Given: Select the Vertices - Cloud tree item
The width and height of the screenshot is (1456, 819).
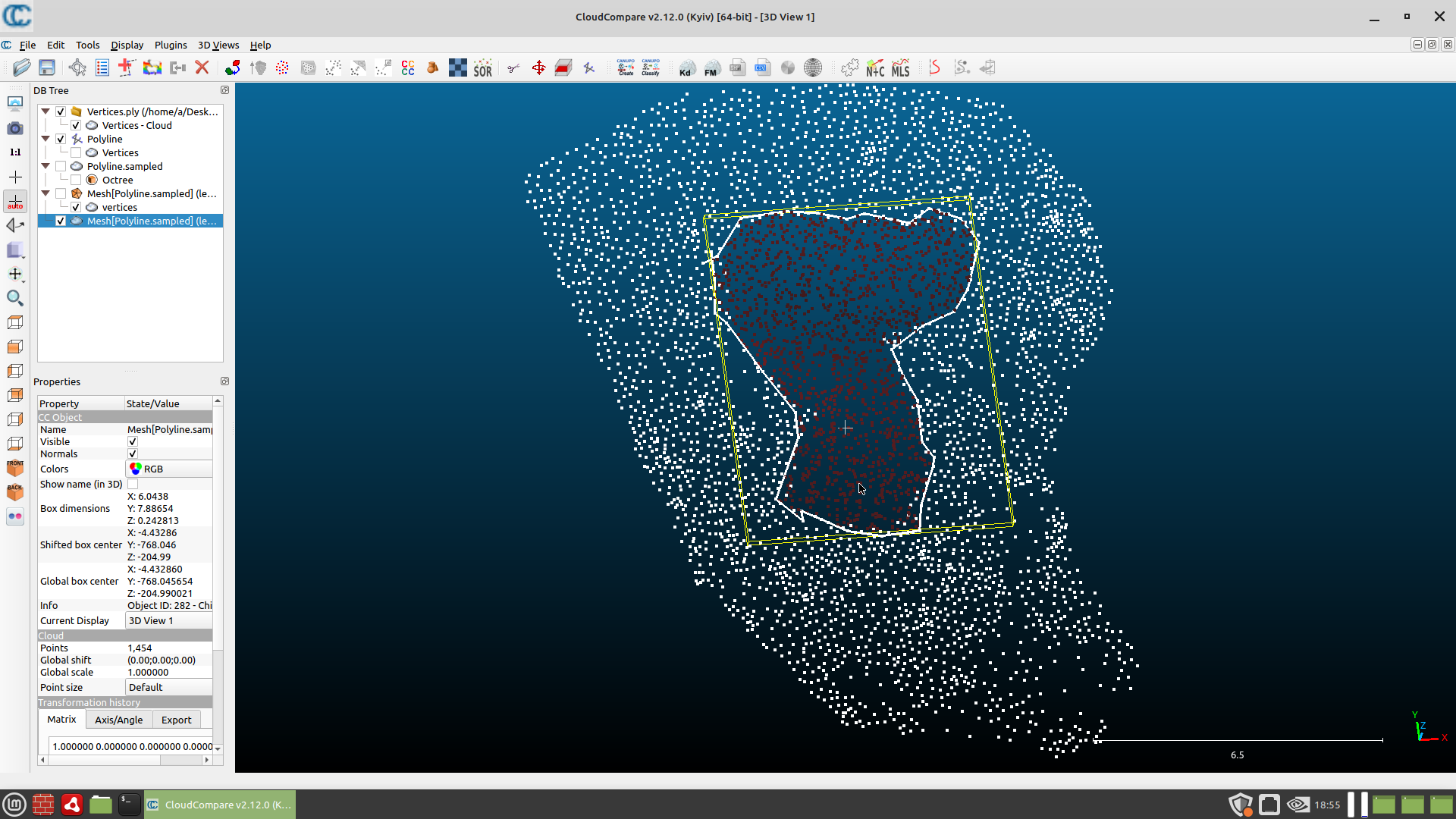Looking at the screenshot, I should [x=136, y=125].
